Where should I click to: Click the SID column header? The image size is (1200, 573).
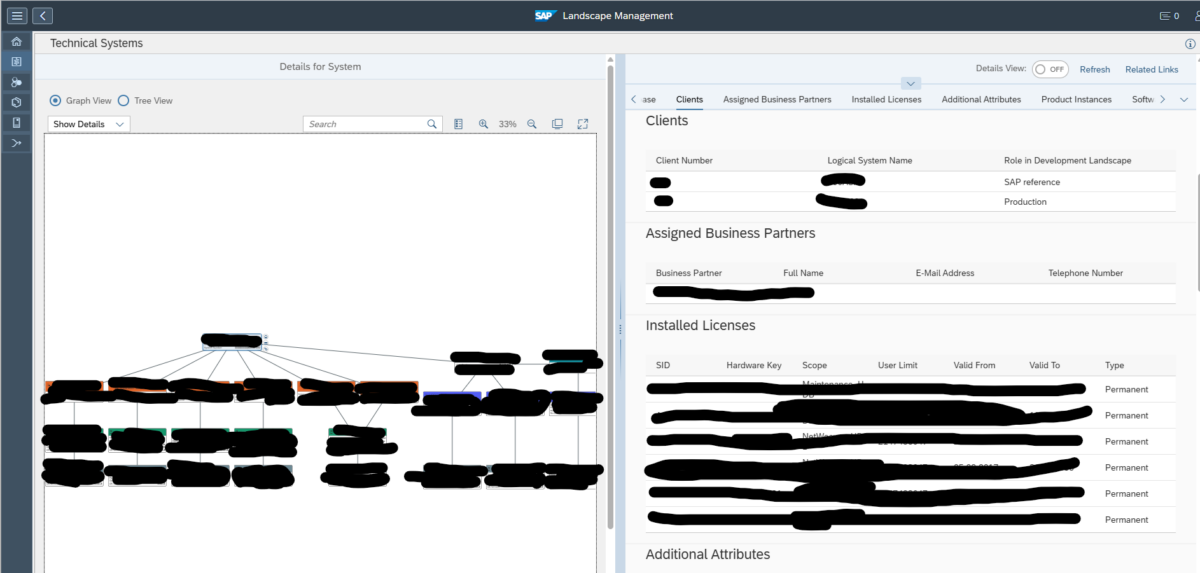point(662,365)
